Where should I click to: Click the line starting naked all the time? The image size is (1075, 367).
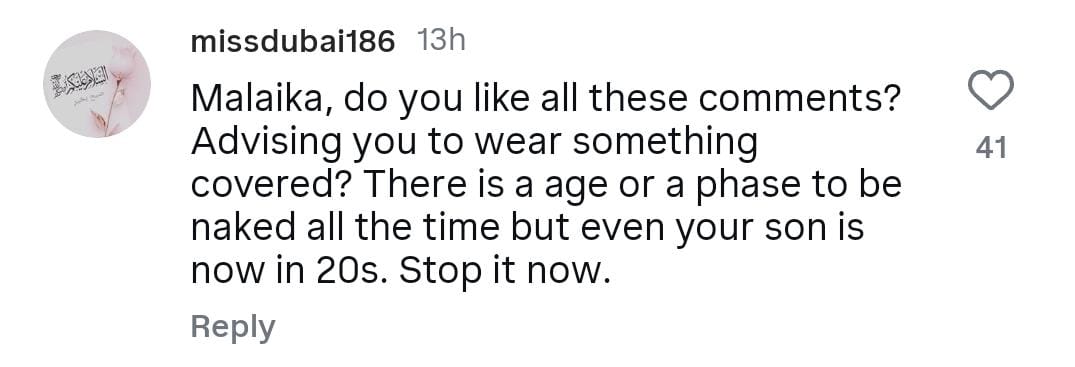(527, 230)
